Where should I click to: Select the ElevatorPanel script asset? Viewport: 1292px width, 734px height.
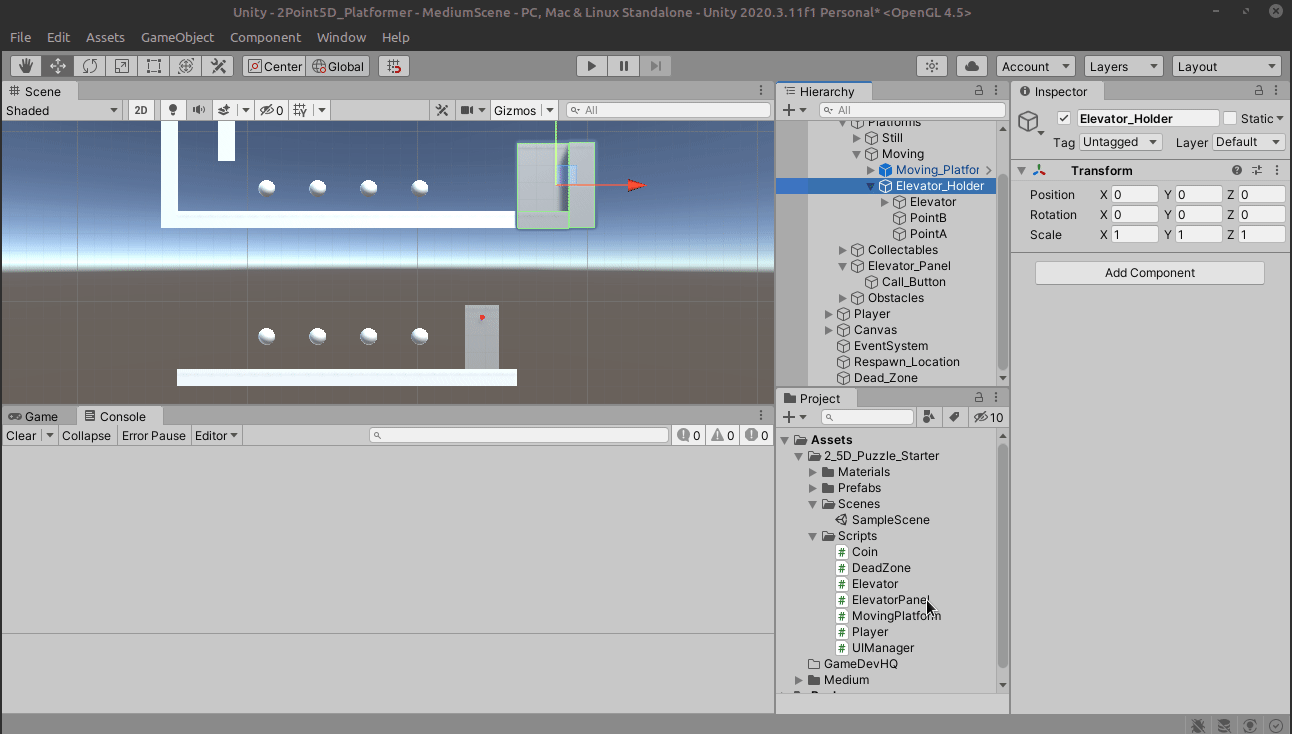coord(889,600)
